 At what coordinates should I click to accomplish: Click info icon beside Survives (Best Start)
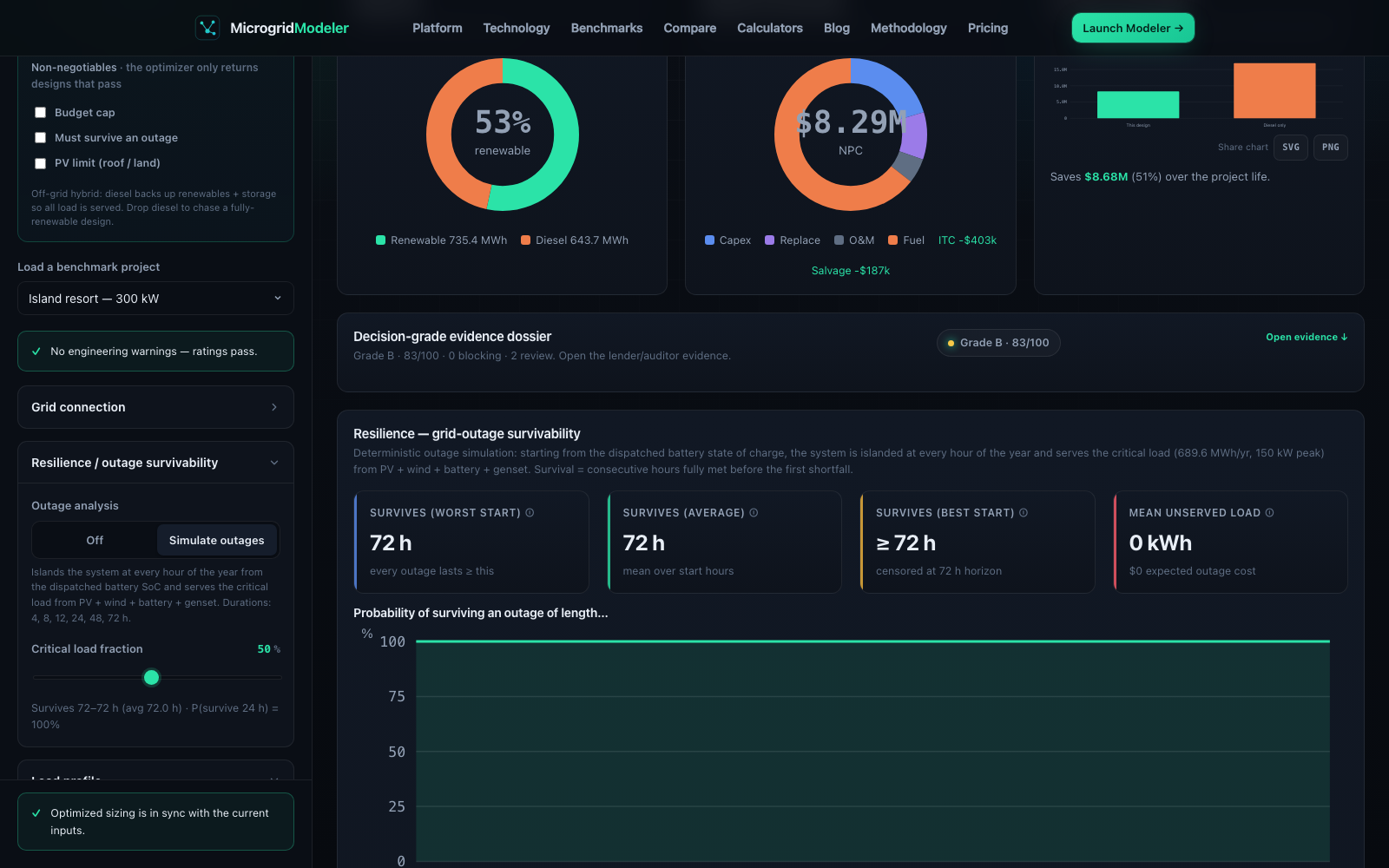pos(1024,513)
